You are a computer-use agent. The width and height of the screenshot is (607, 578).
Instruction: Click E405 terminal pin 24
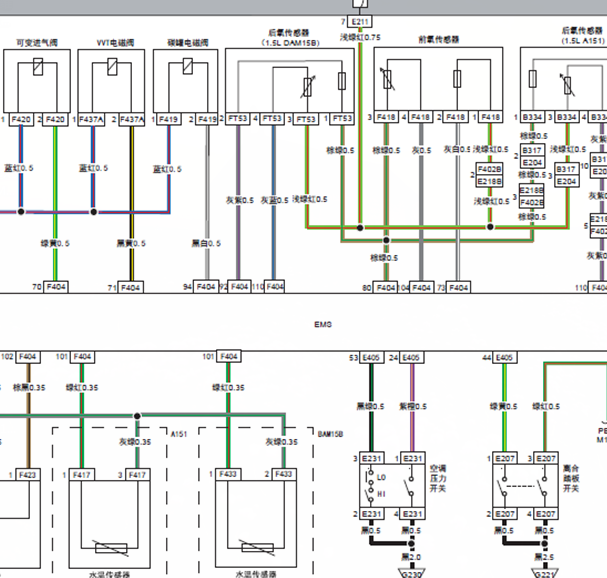[x=412, y=357]
